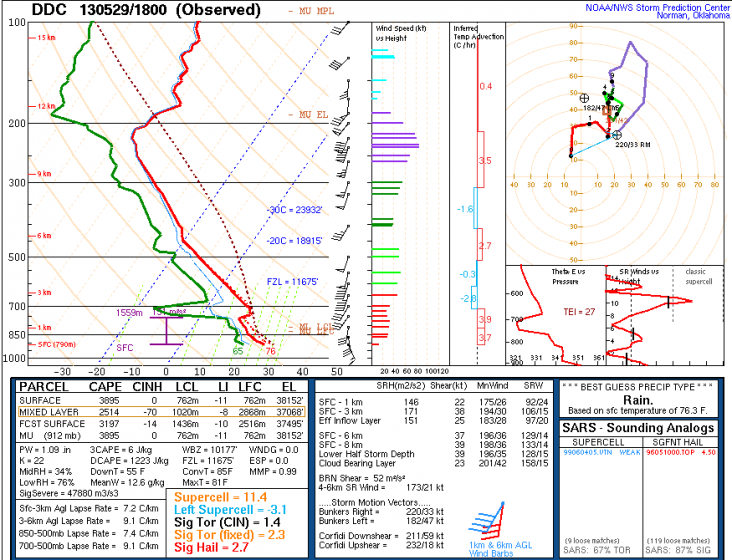Click the MU MPL label on the skew-T
The image size is (732, 560).
pos(311,11)
